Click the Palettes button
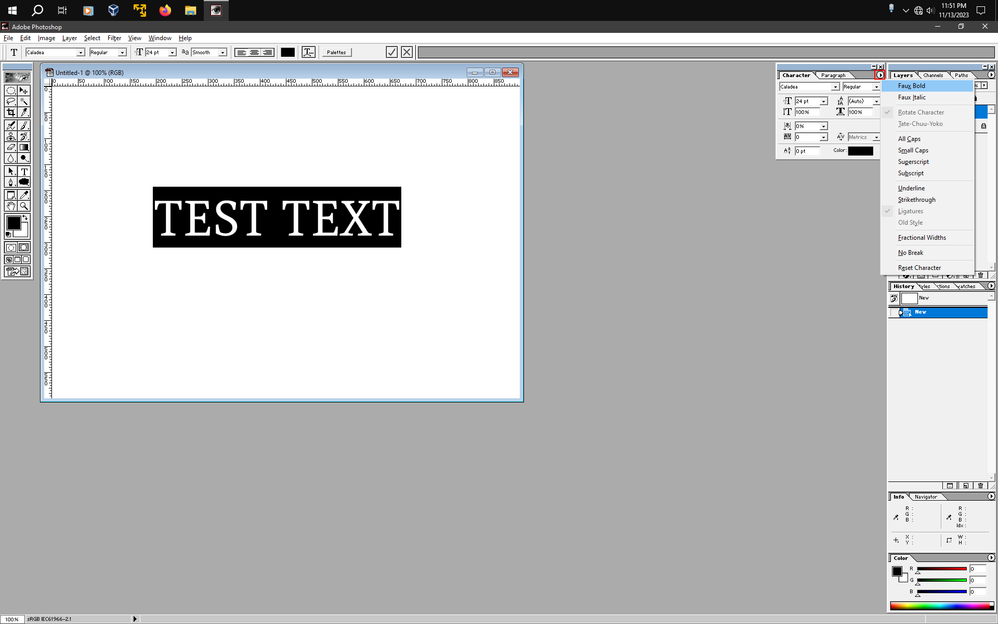Viewport: 998px width, 624px height. click(336, 52)
